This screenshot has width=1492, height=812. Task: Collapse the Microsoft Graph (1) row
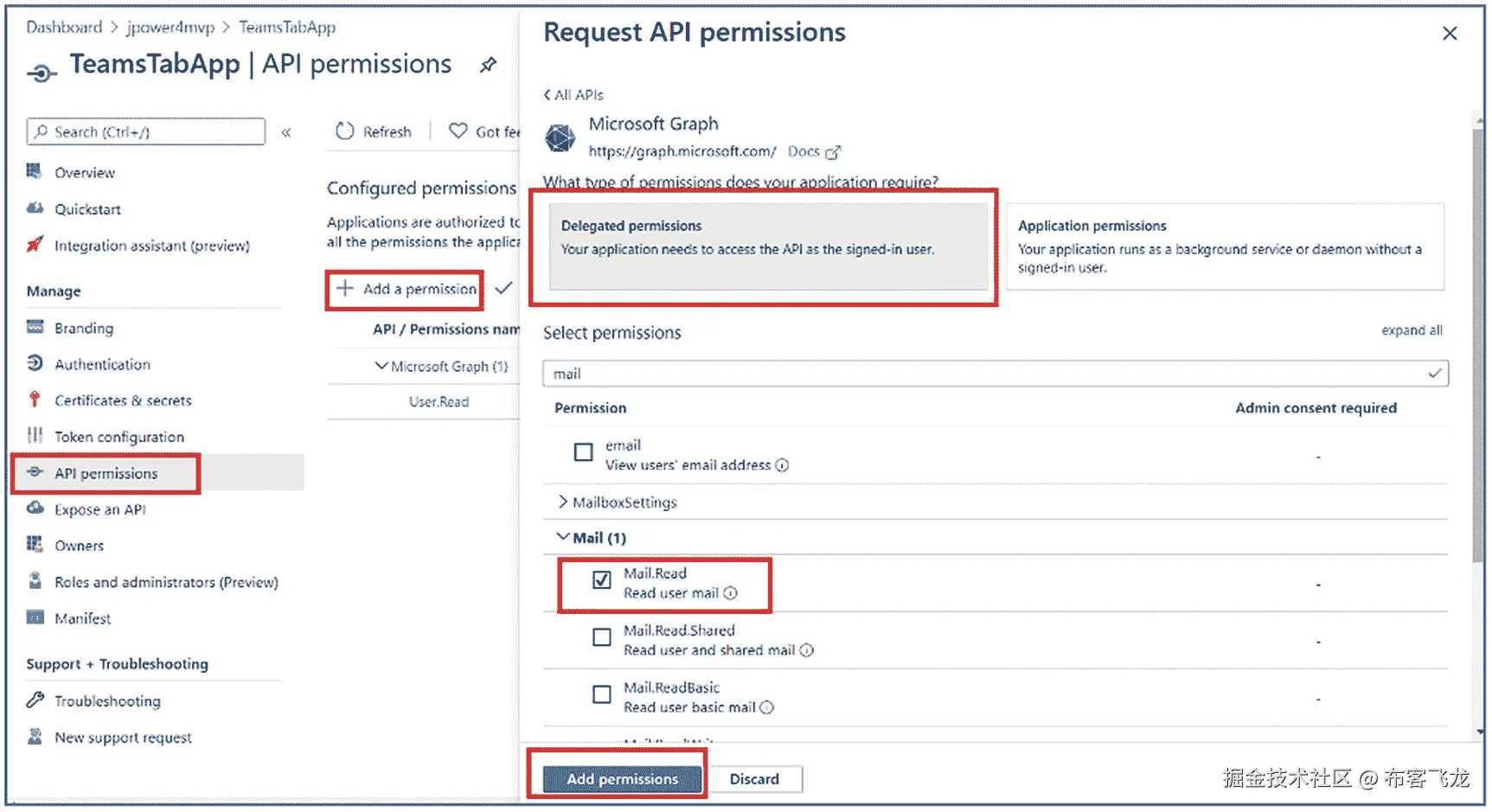point(381,366)
